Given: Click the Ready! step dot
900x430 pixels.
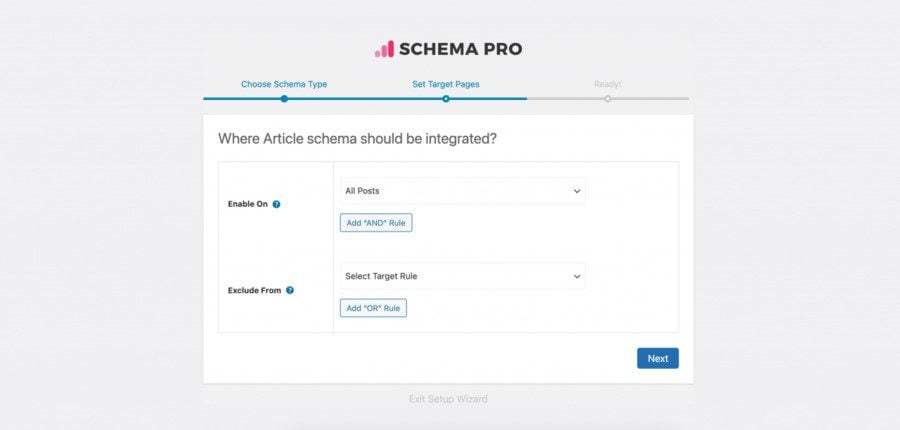Looking at the screenshot, I should tap(607, 98).
